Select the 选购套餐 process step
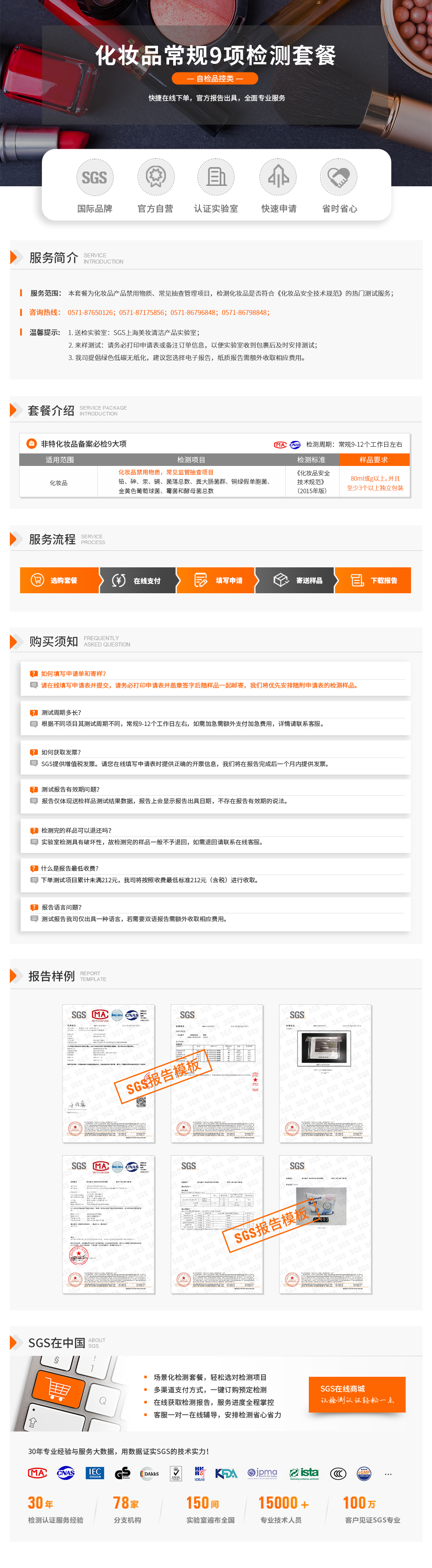Image resolution: width=432 pixels, height=1568 pixels. tap(60, 580)
